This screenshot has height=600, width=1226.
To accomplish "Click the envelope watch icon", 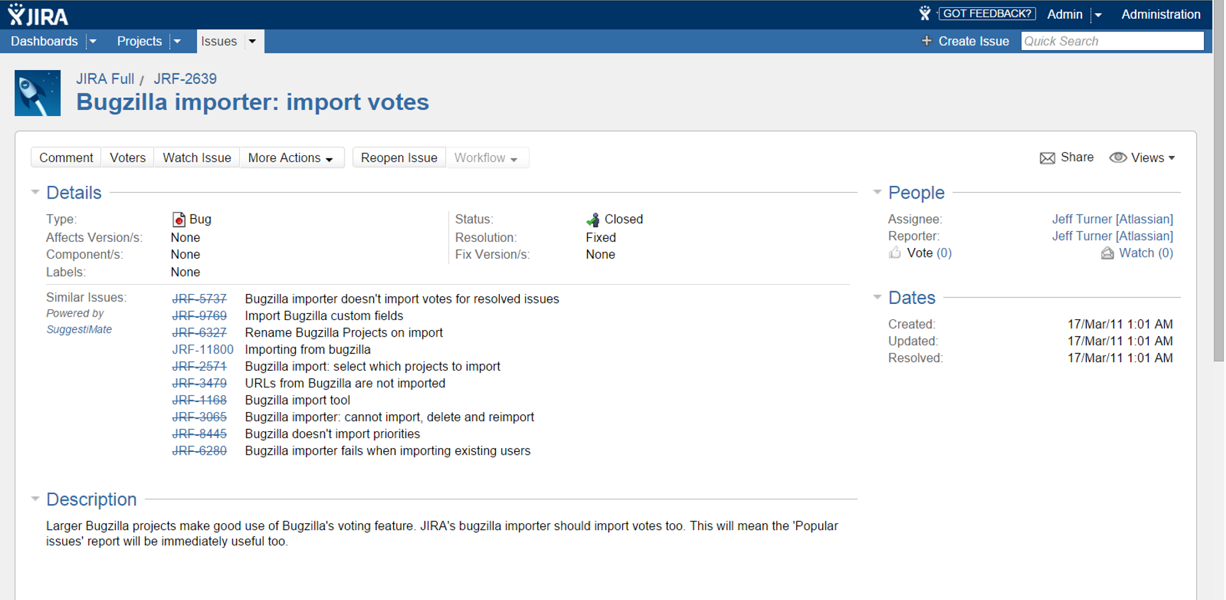I will [x=1107, y=254].
